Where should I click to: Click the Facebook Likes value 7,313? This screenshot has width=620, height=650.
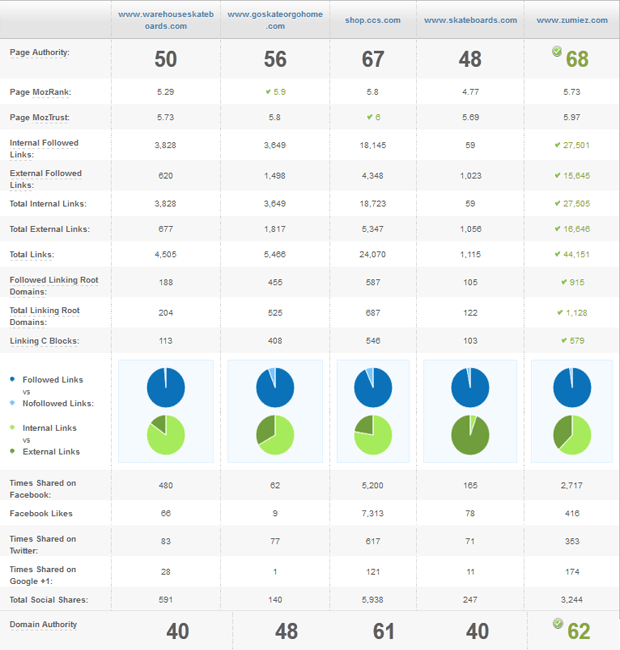point(373,513)
